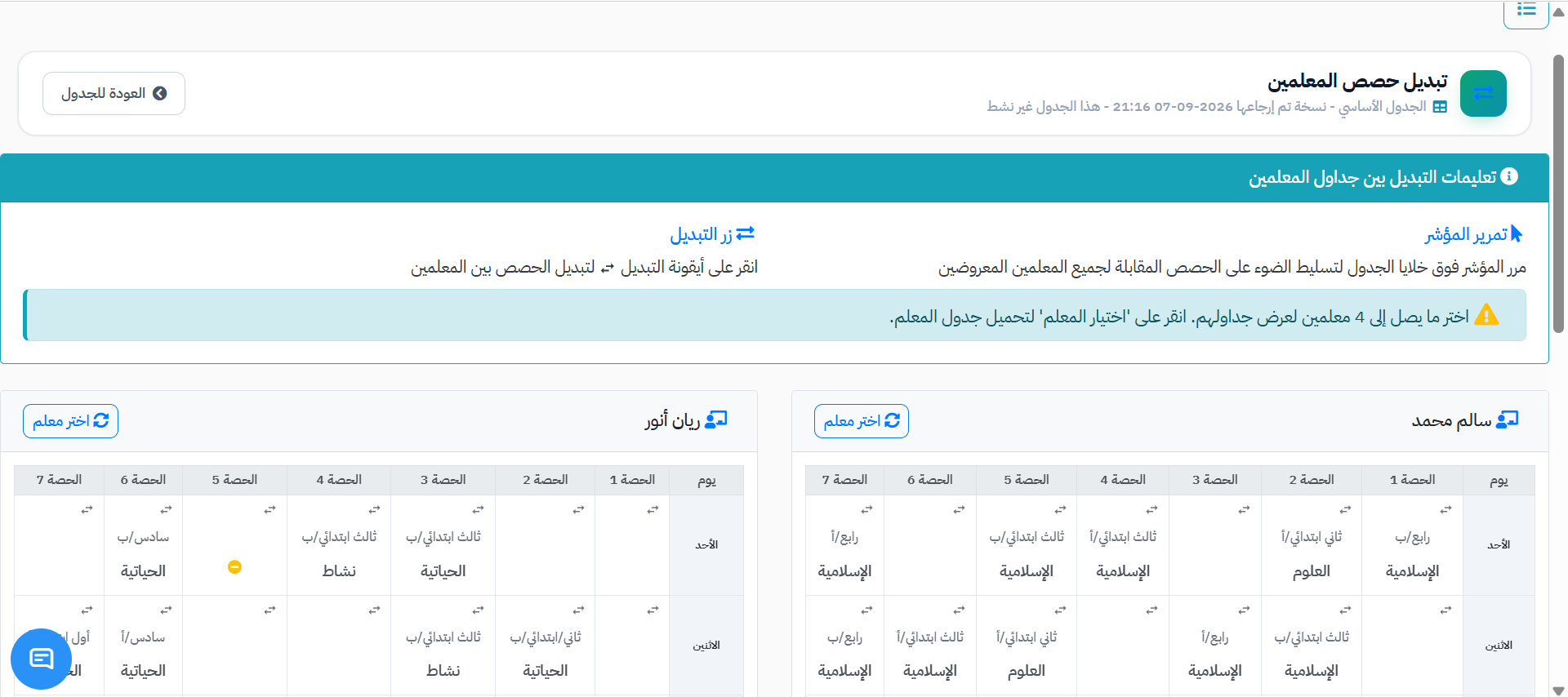This screenshot has height=697, width=1568.
Task: Click yellow minus icon in Rayan's Sunday period 5
Action: point(234,566)
